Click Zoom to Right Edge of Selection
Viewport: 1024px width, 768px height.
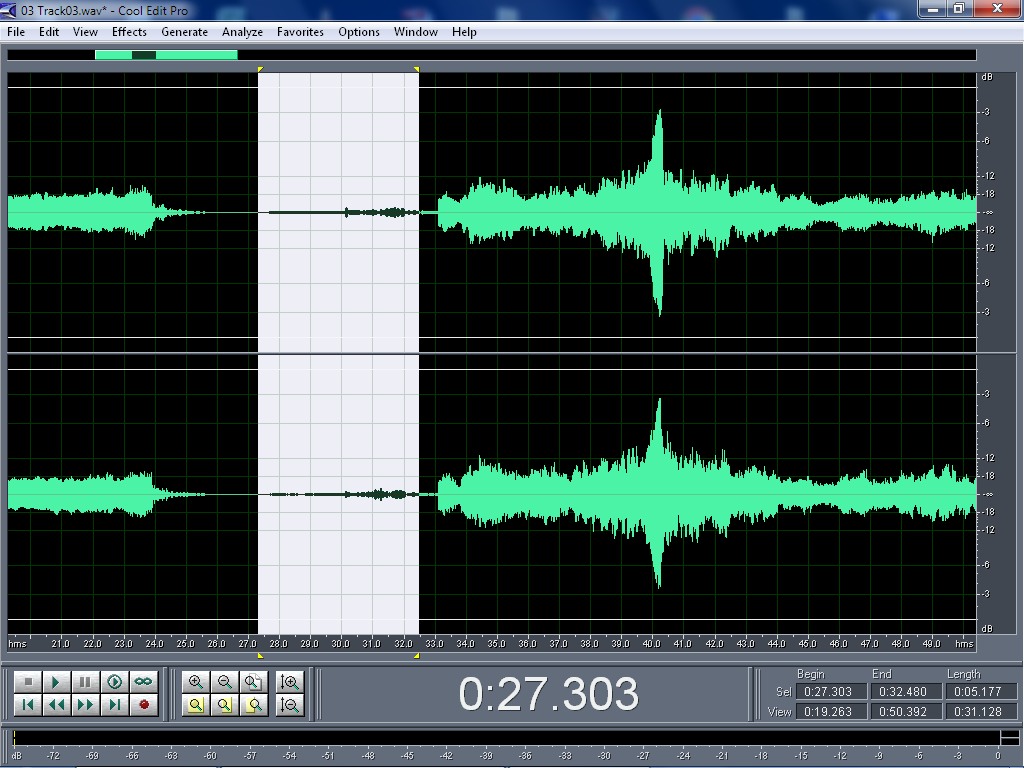pyautogui.click(x=253, y=705)
